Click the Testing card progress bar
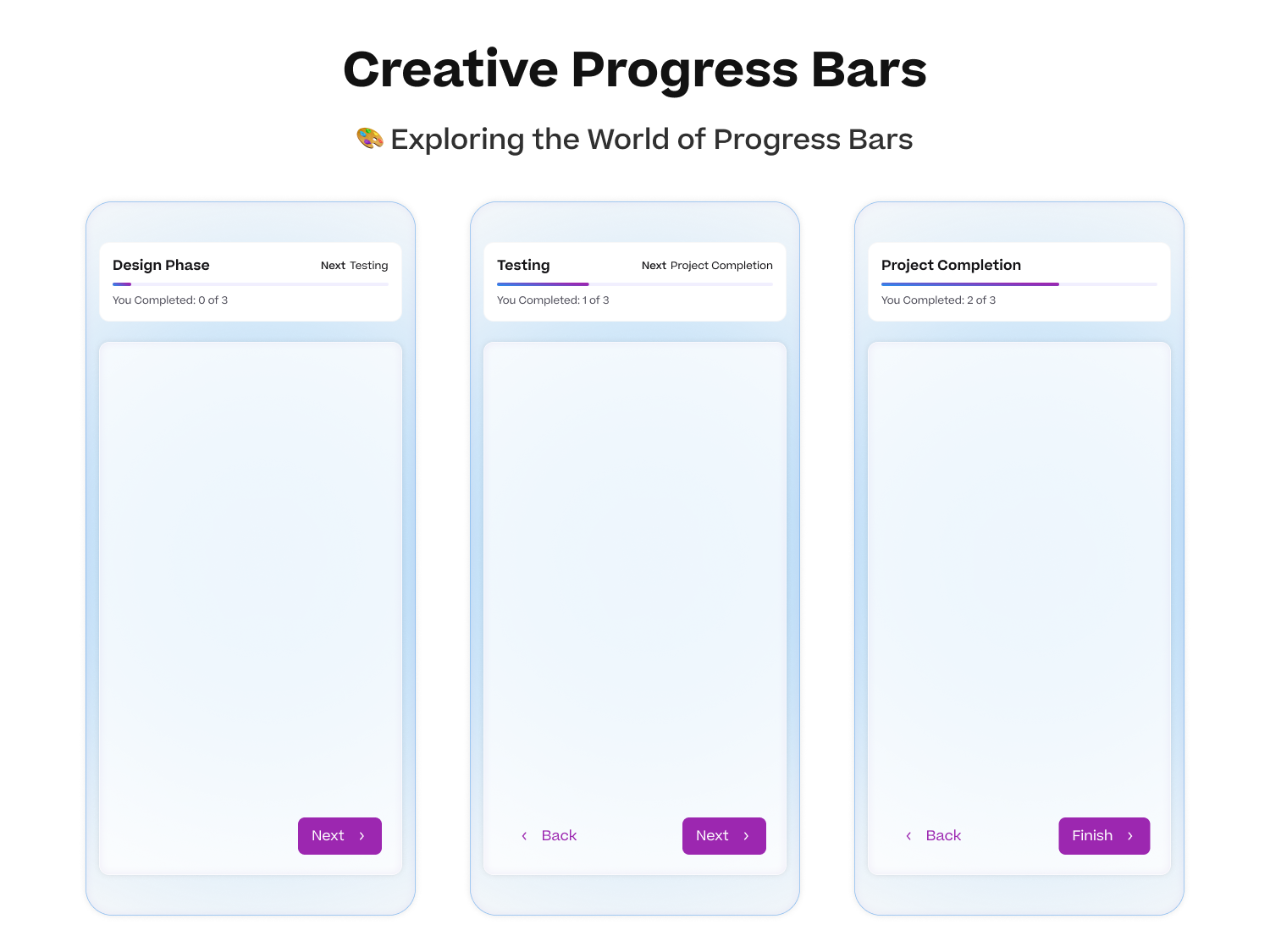Image resolution: width=1270 pixels, height=952 pixels. point(634,283)
